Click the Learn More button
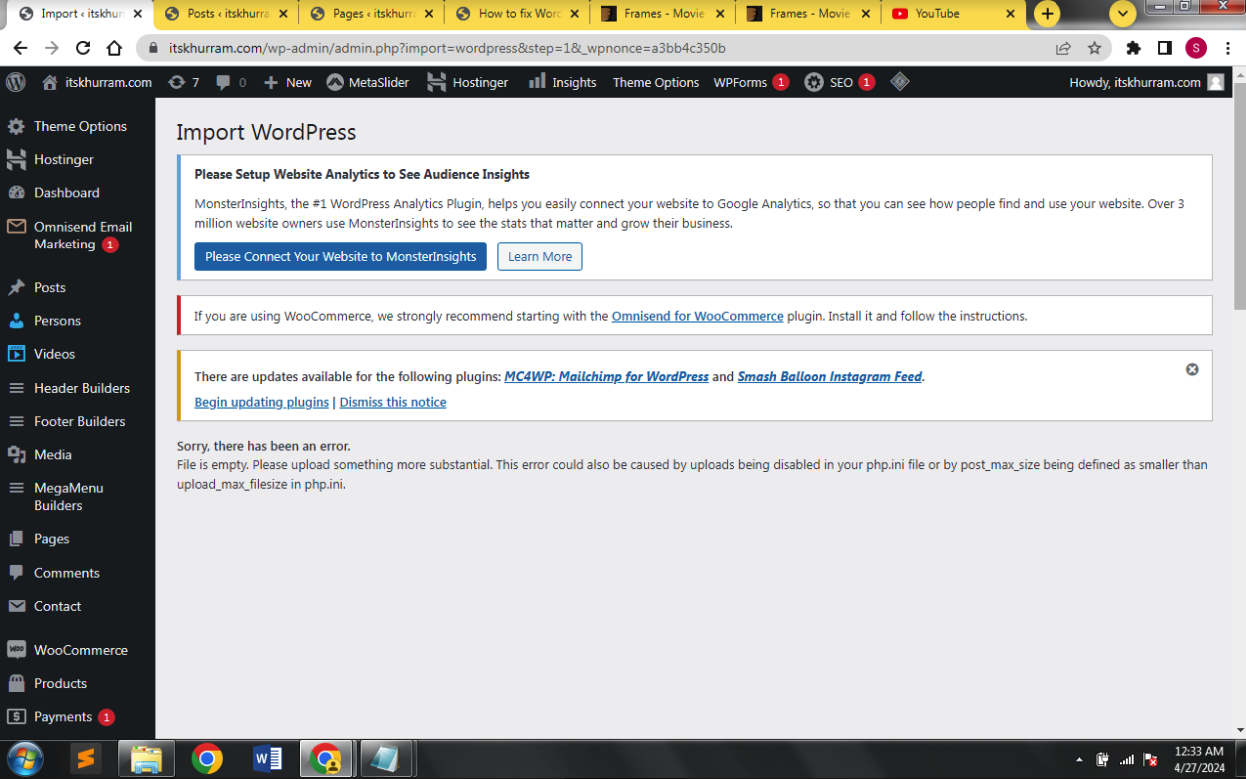1246x779 pixels. pos(540,256)
